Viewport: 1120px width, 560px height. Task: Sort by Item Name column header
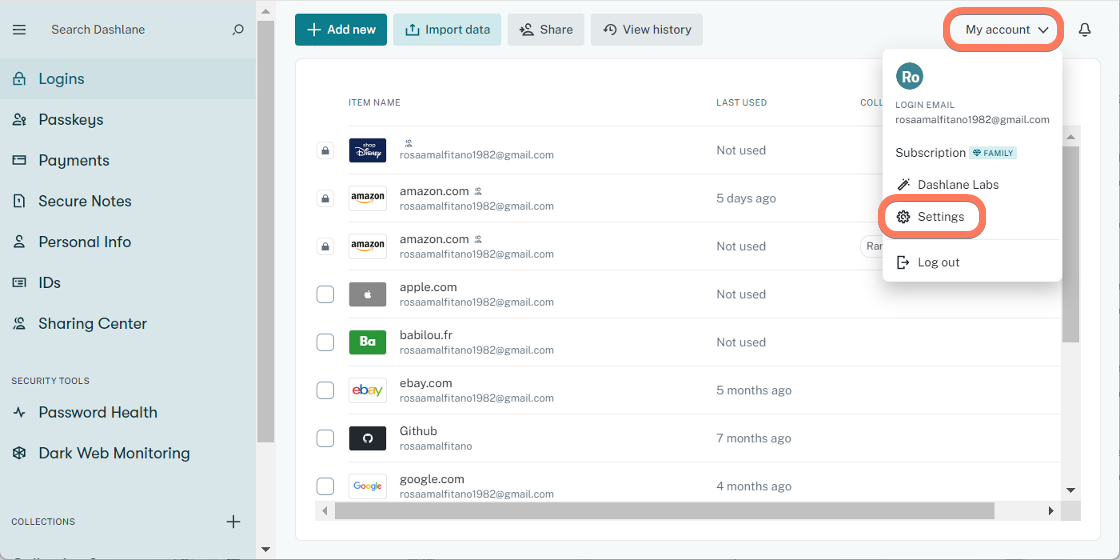[374, 103]
